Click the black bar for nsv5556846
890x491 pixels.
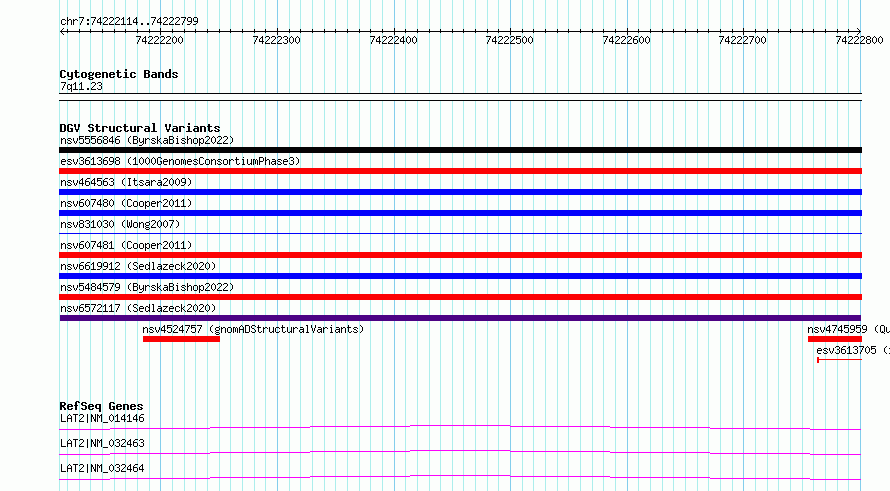click(x=460, y=150)
